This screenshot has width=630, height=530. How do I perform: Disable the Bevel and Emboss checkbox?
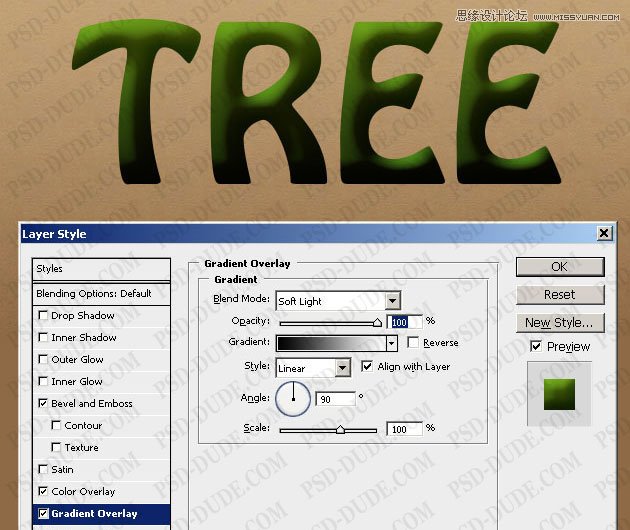tap(43, 403)
